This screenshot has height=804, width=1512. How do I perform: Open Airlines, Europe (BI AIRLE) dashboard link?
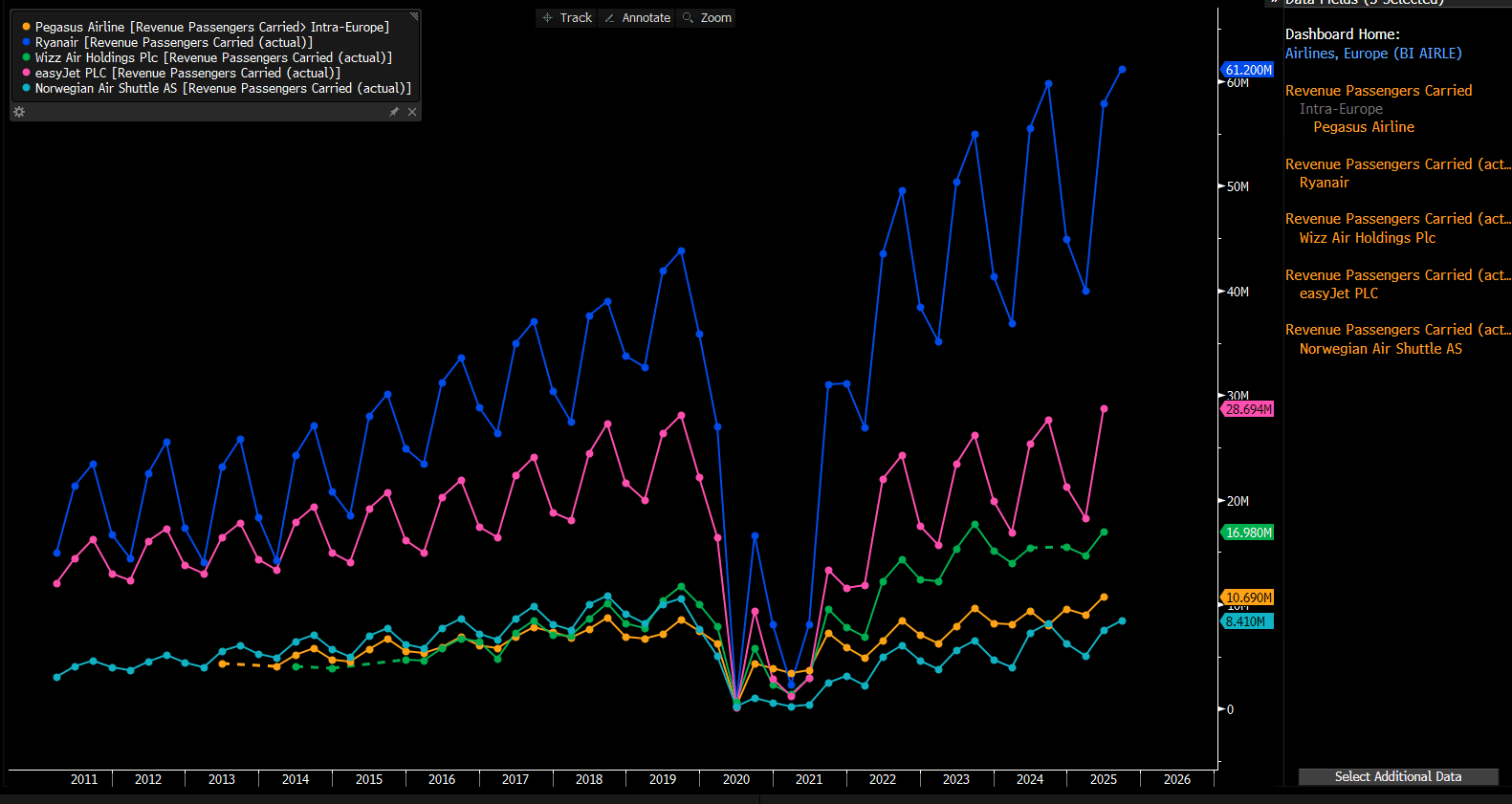click(x=1372, y=54)
